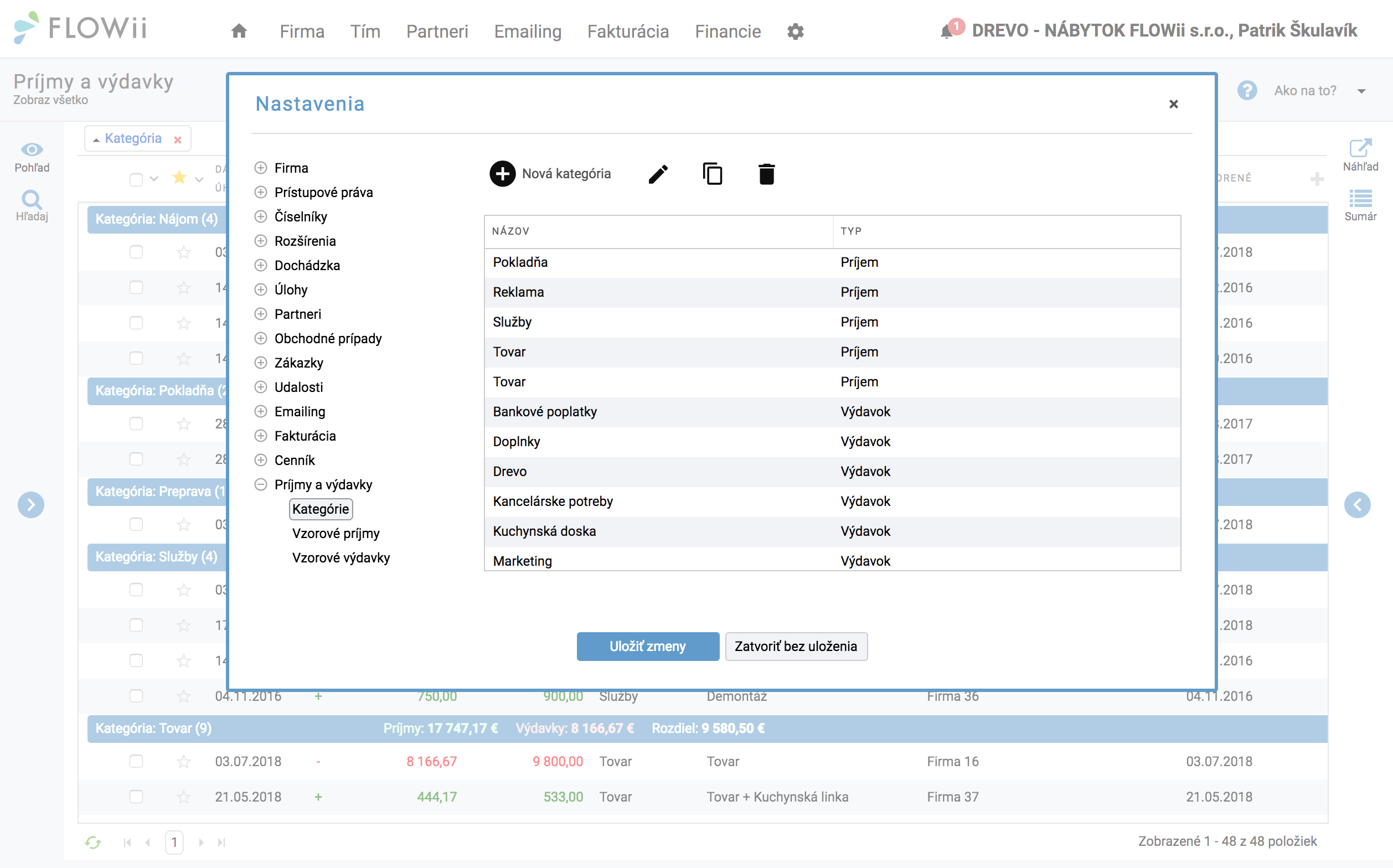This screenshot has width=1393, height=868.
Task: Open the Tím menu in the top navigation
Action: coord(365,31)
